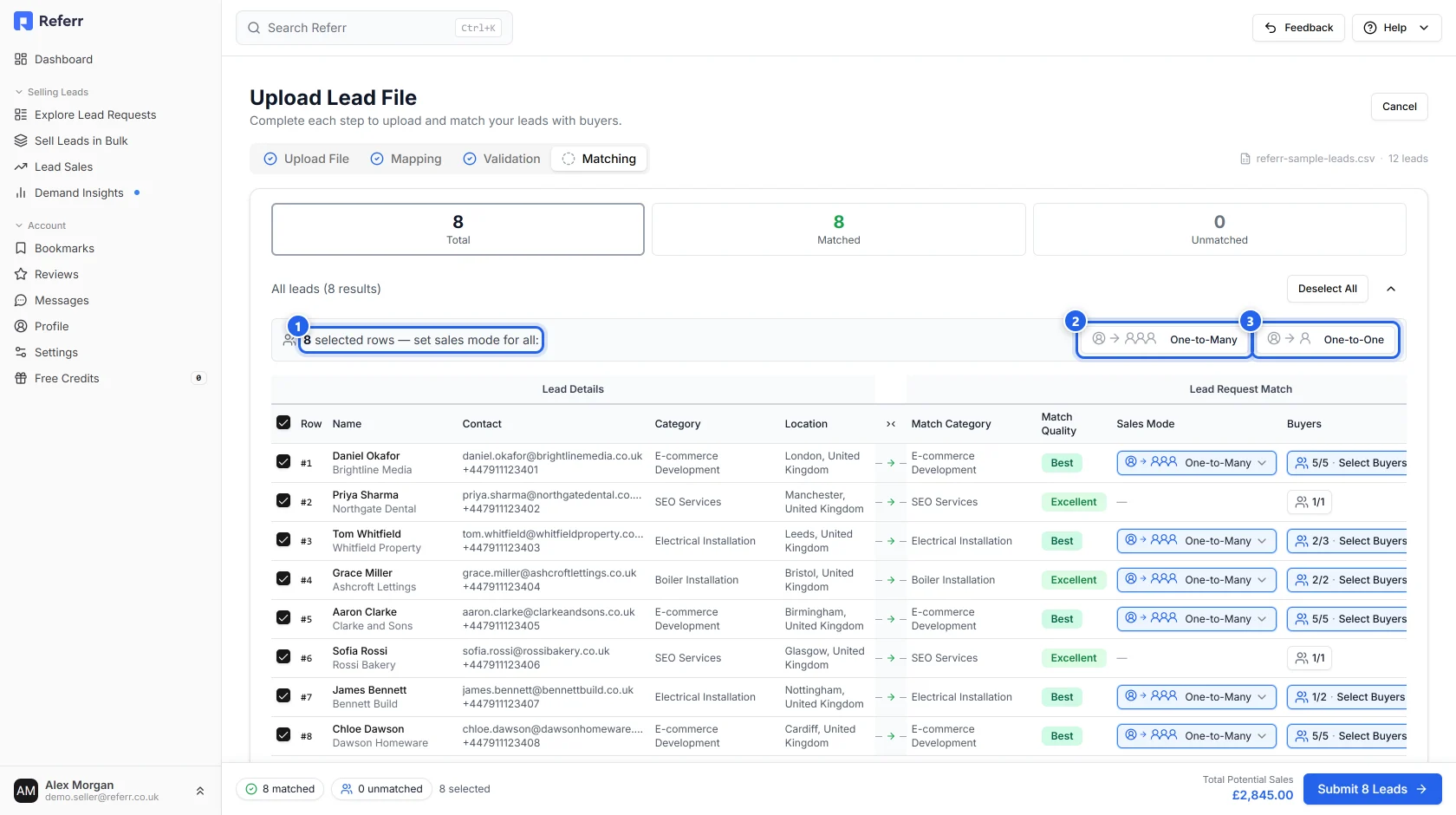Click the Settings sliders icon
This screenshot has height=815, width=1456.
21,352
